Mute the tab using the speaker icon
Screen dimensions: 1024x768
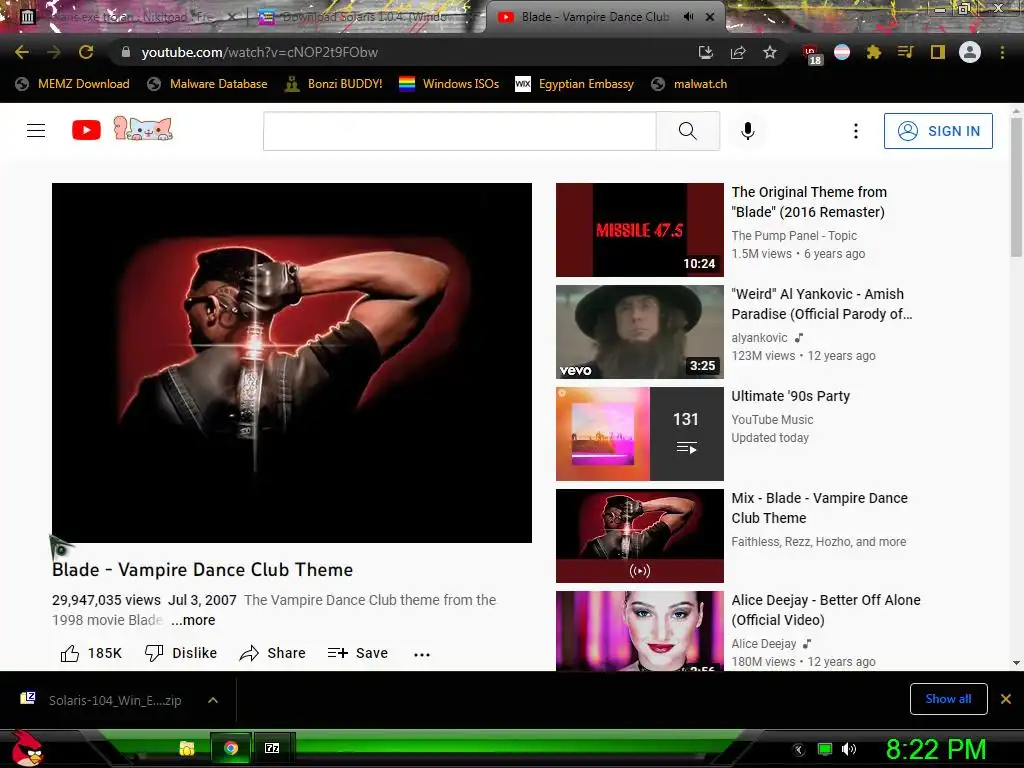(x=688, y=17)
